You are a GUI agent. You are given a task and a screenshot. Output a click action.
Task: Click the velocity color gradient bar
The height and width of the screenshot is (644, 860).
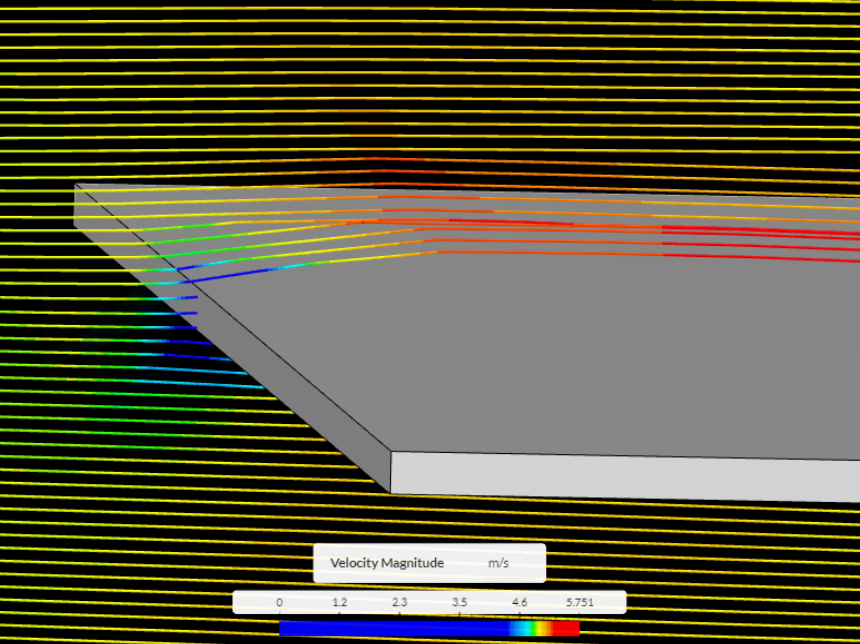pyautogui.click(x=429, y=628)
